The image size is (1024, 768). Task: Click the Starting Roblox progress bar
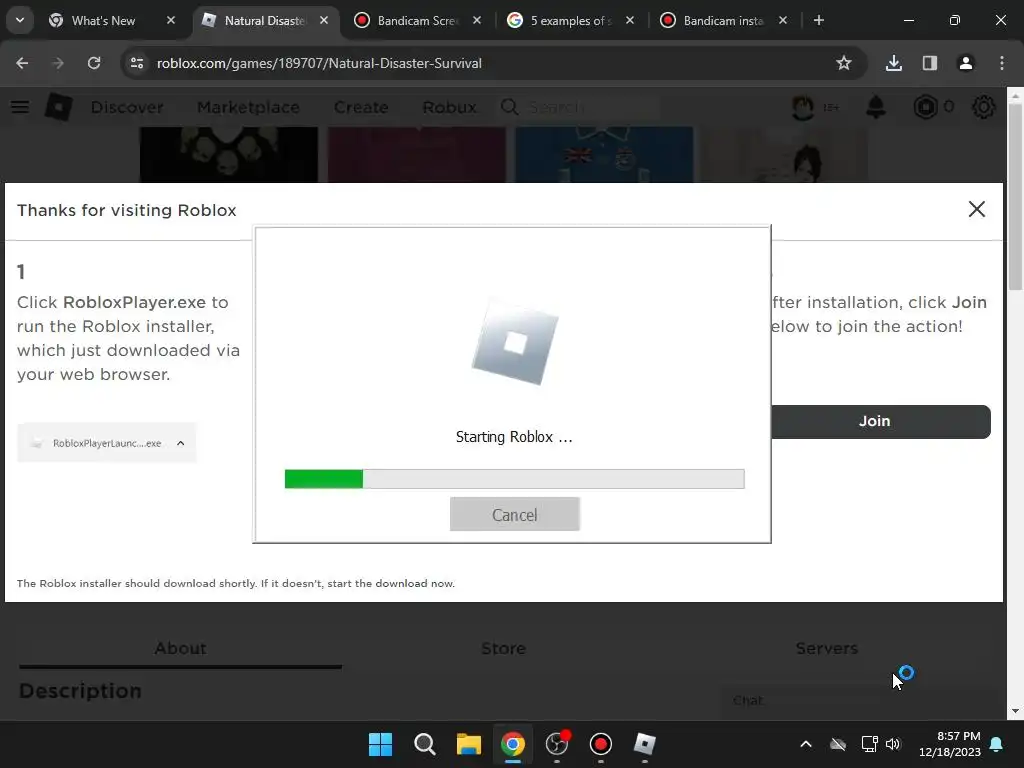(515, 479)
